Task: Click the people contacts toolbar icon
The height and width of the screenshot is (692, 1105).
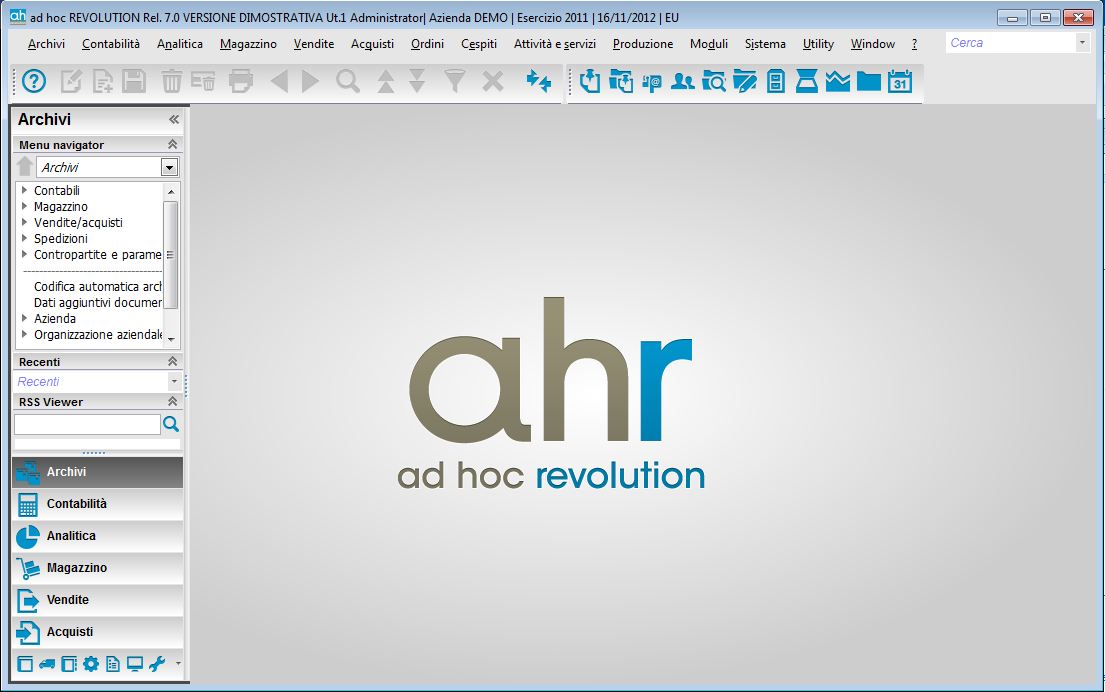Action: [x=682, y=82]
